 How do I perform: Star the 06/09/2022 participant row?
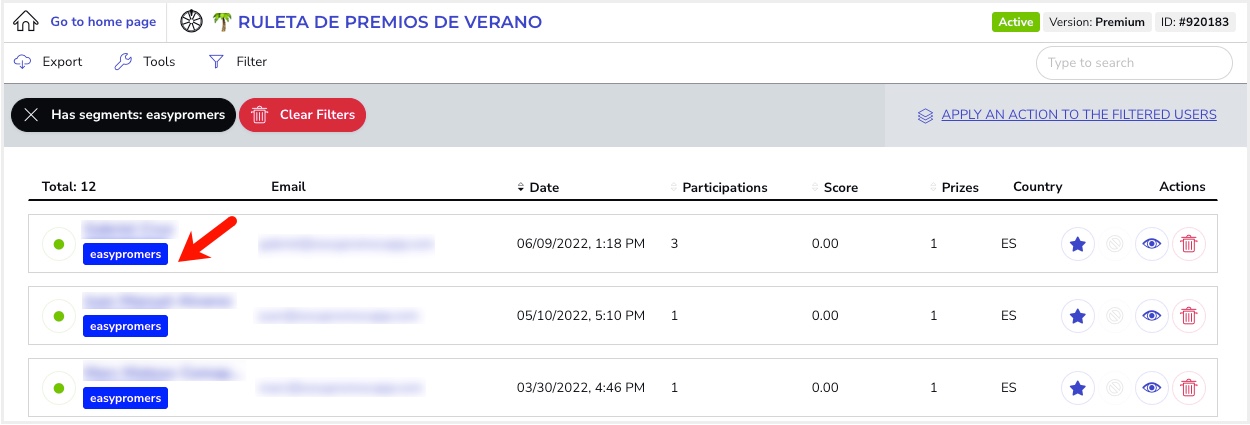pos(1078,243)
